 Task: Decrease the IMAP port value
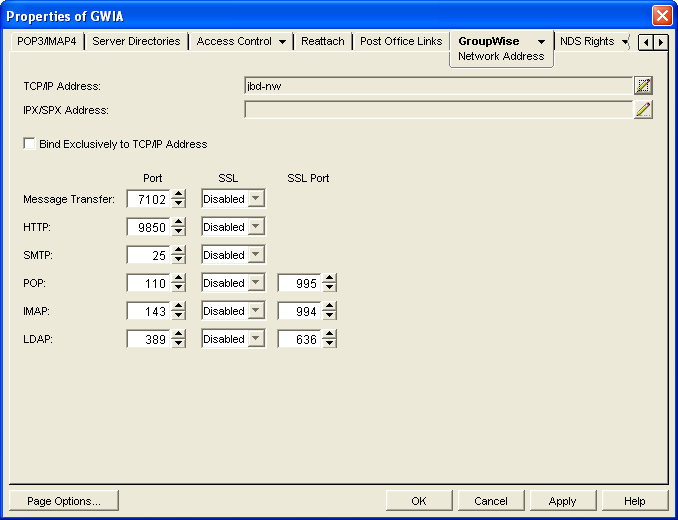pos(178,316)
